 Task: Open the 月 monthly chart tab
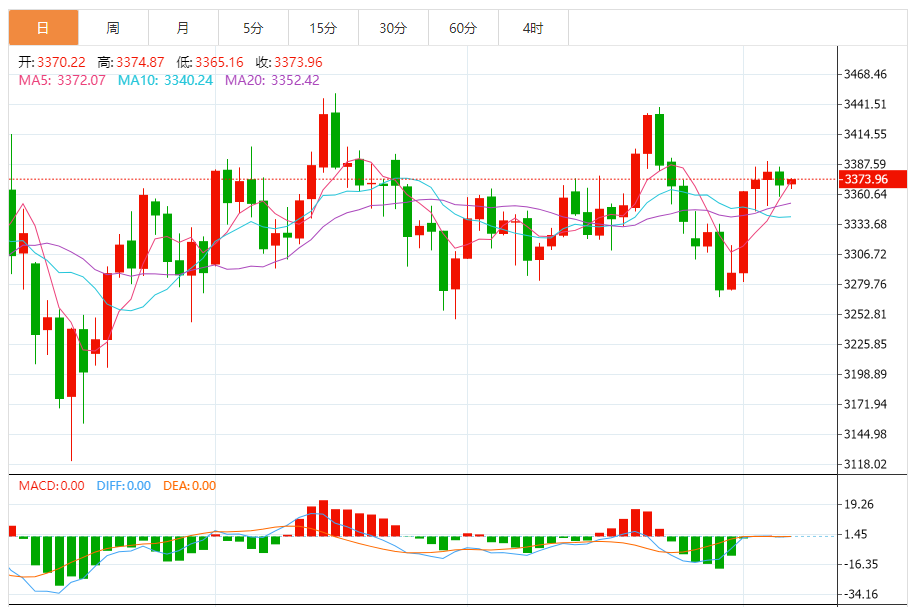[x=183, y=27]
